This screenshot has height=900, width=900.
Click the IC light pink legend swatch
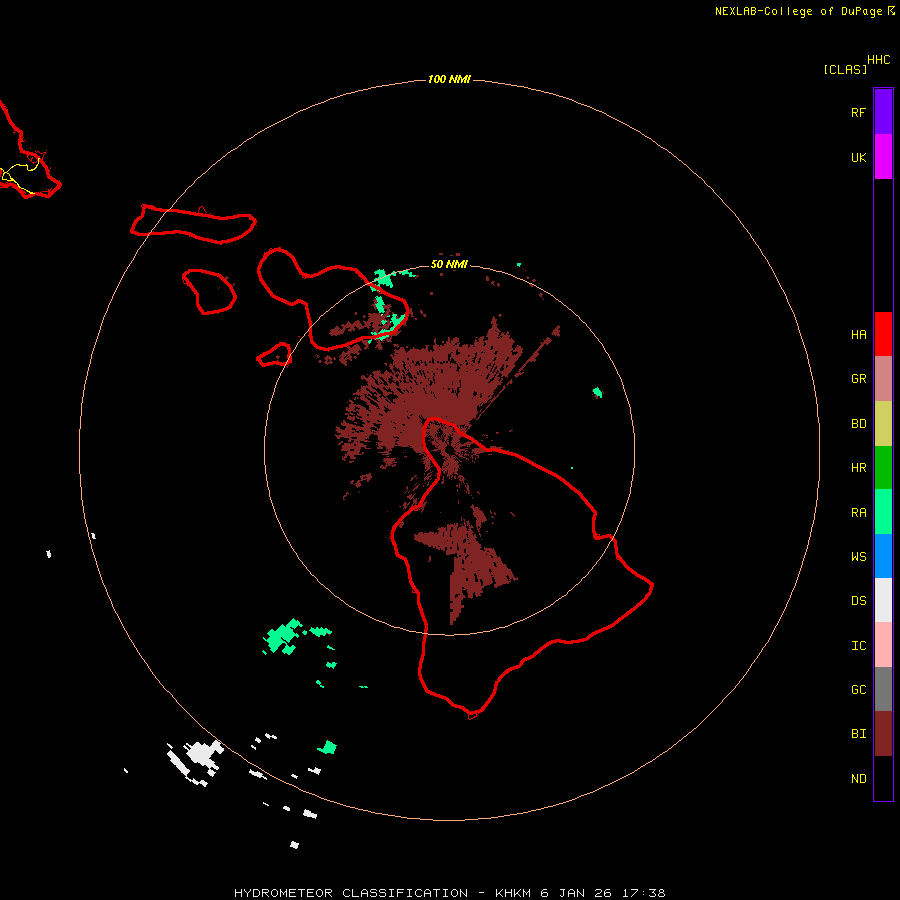[x=883, y=645]
